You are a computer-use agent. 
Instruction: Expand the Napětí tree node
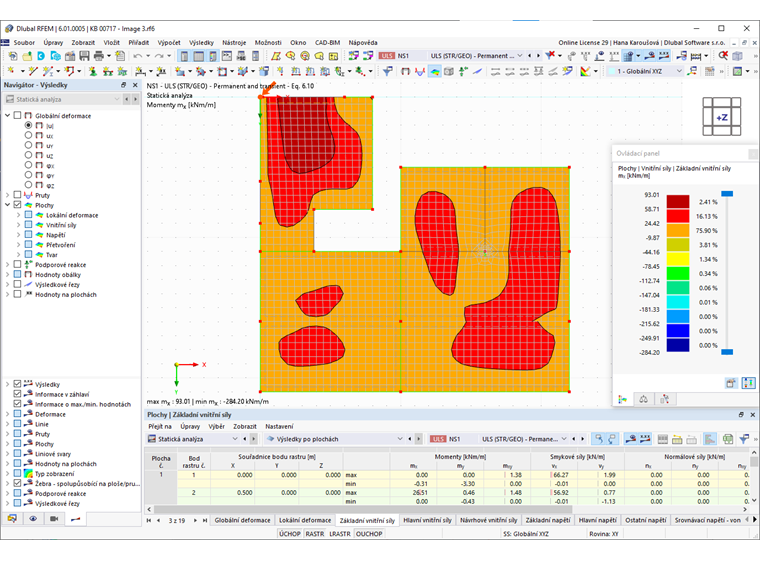(18, 235)
